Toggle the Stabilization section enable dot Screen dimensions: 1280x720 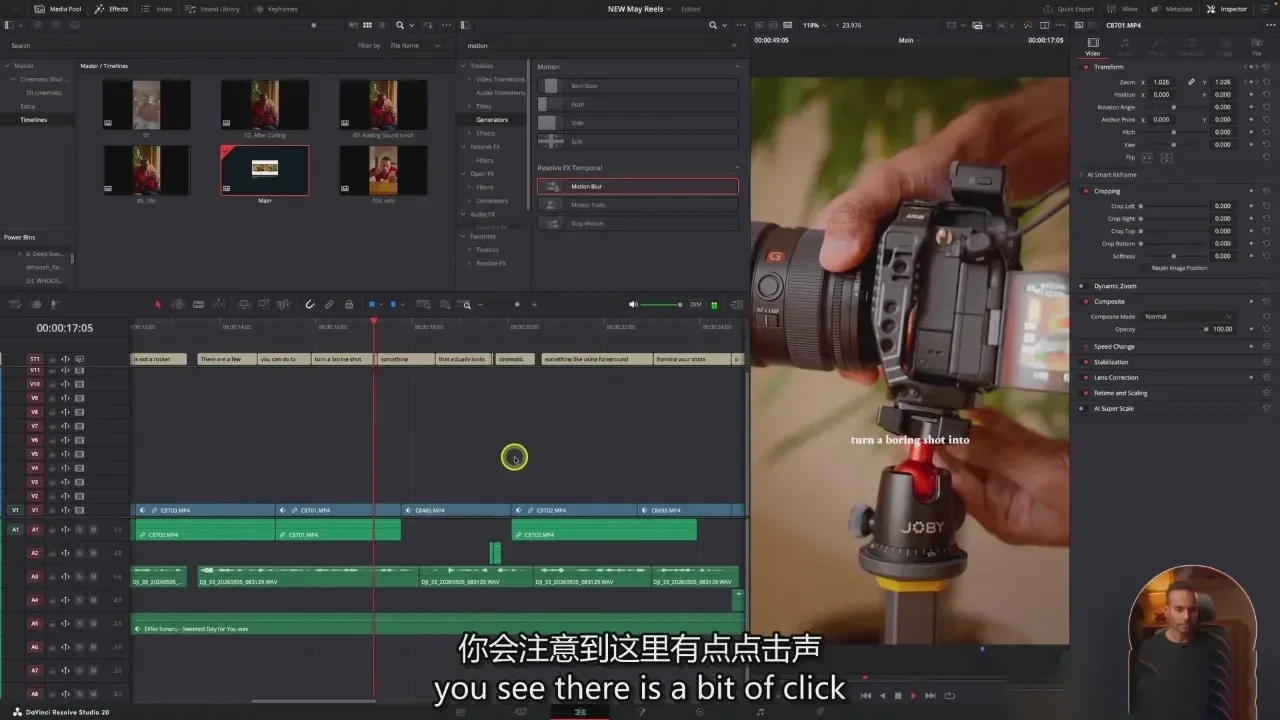pos(1086,362)
